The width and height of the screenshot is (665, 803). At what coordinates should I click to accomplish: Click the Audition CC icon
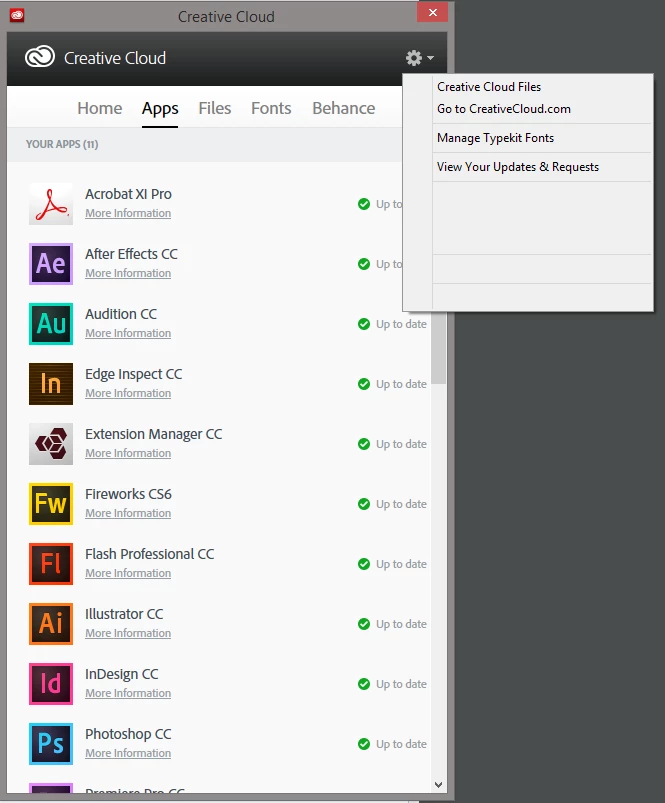click(51, 324)
